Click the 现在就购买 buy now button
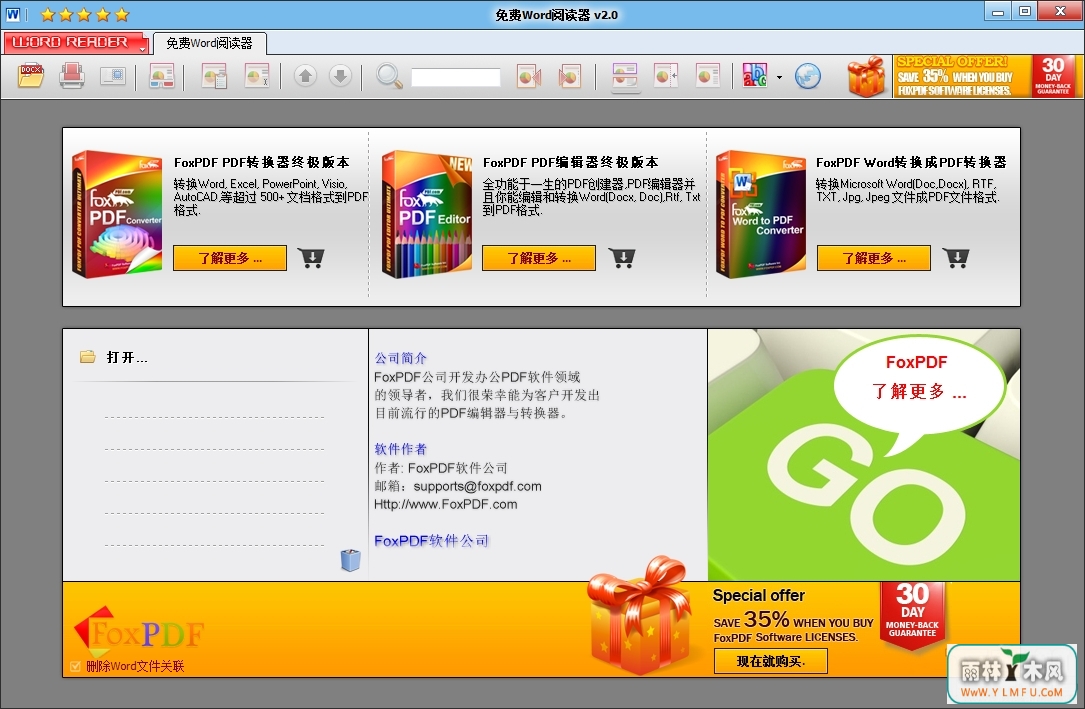Screen dimensions: 1085x709 771,661
